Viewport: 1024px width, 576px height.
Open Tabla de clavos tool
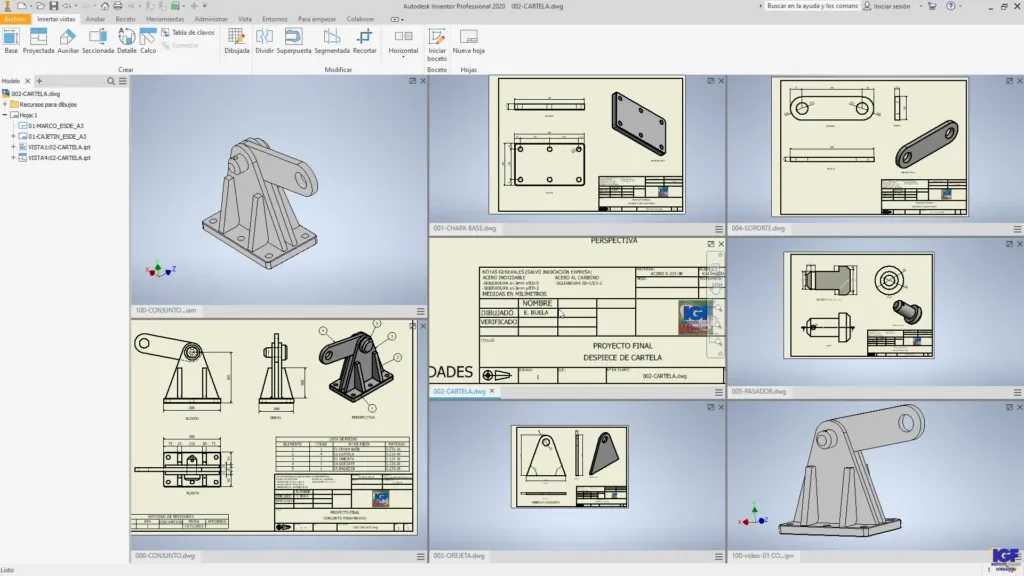(188, 32)
